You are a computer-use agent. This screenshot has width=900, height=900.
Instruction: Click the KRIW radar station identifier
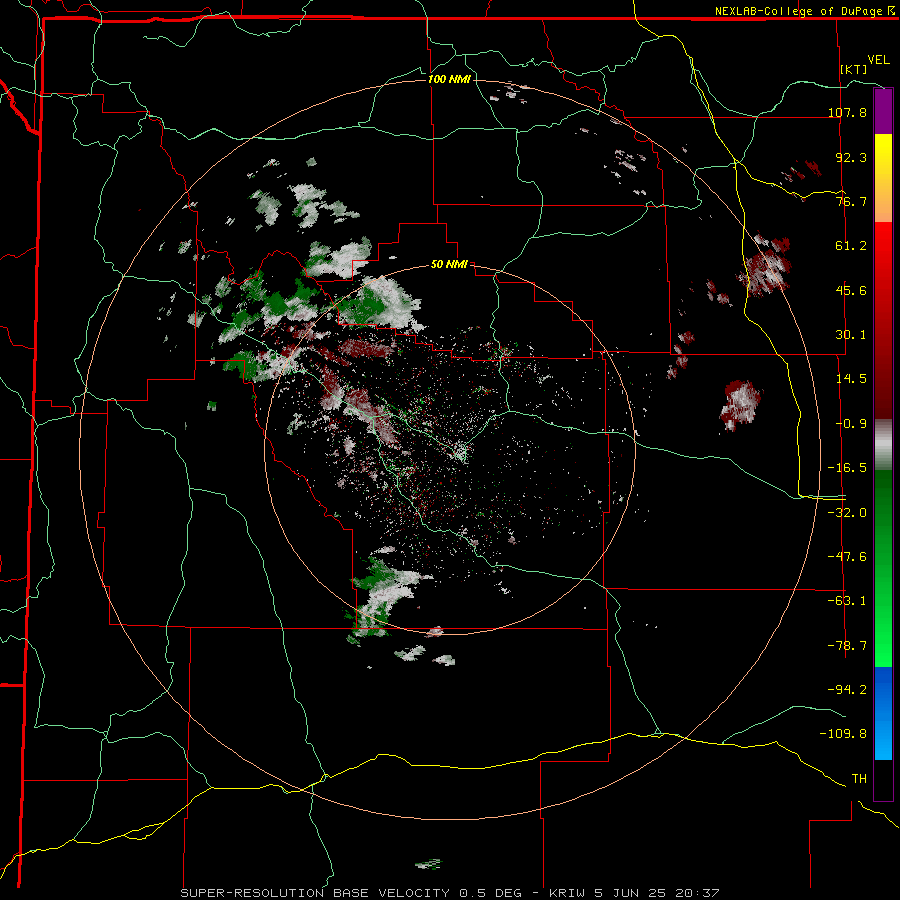pos(569,893)
